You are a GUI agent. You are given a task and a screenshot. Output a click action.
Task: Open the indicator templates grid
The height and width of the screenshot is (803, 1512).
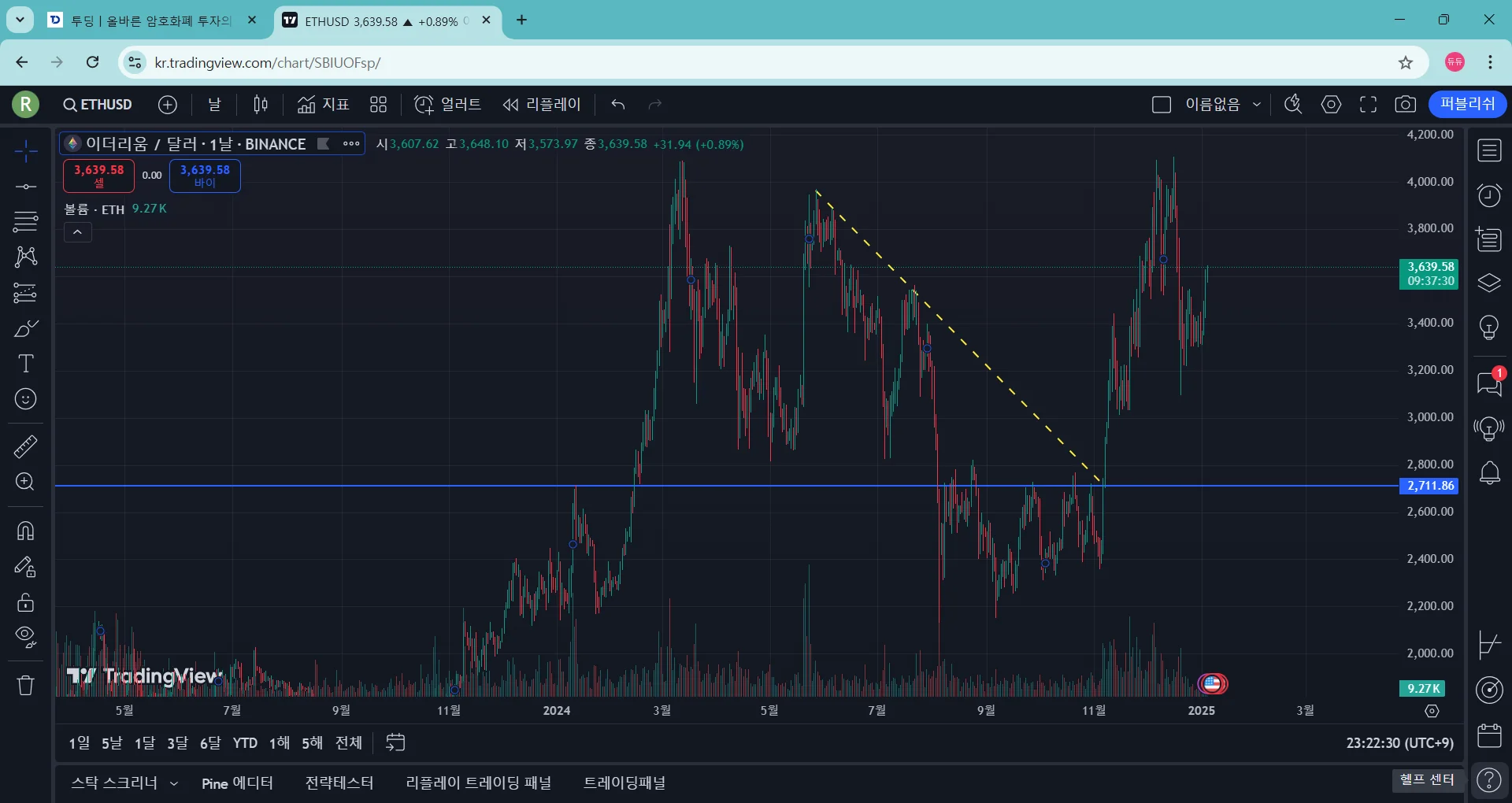tap(379, 105)
